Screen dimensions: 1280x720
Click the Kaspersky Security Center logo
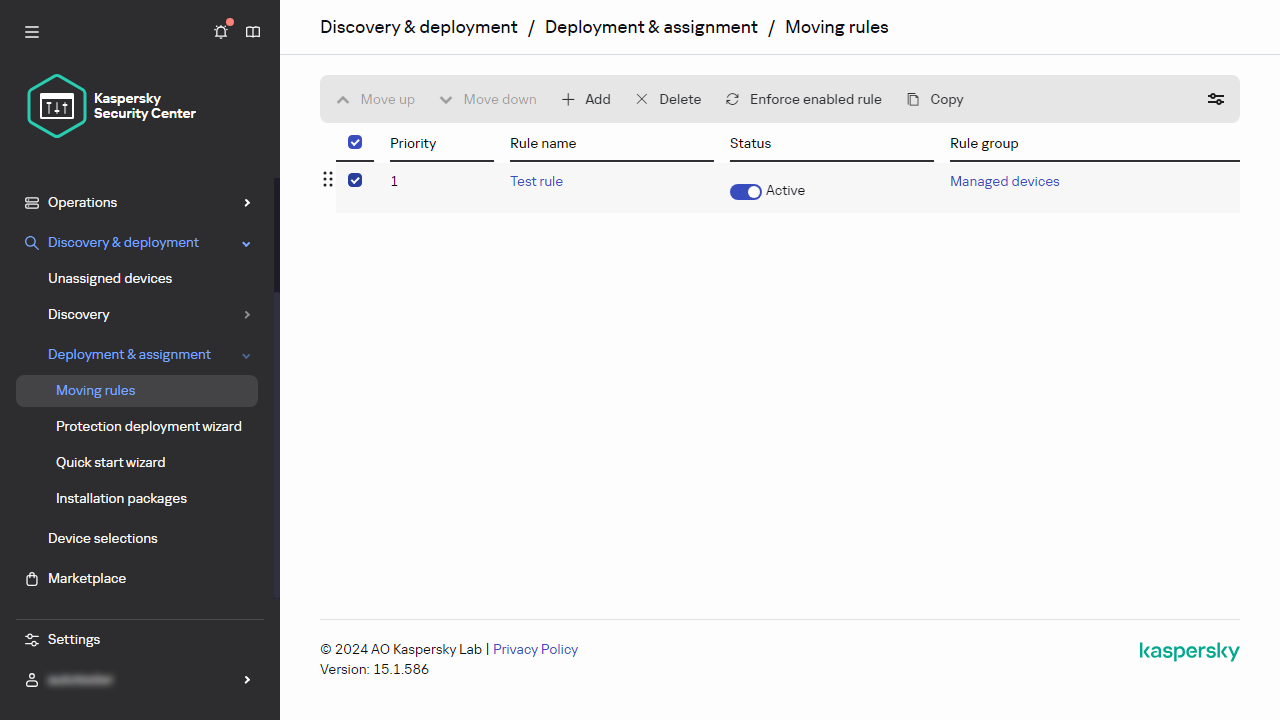(x=112, y=106)
